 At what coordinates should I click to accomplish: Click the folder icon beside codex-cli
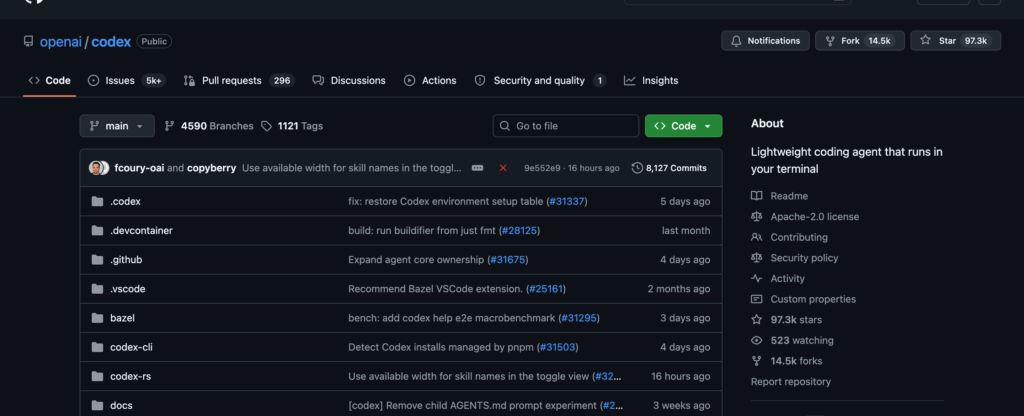[x=97, y=347]
